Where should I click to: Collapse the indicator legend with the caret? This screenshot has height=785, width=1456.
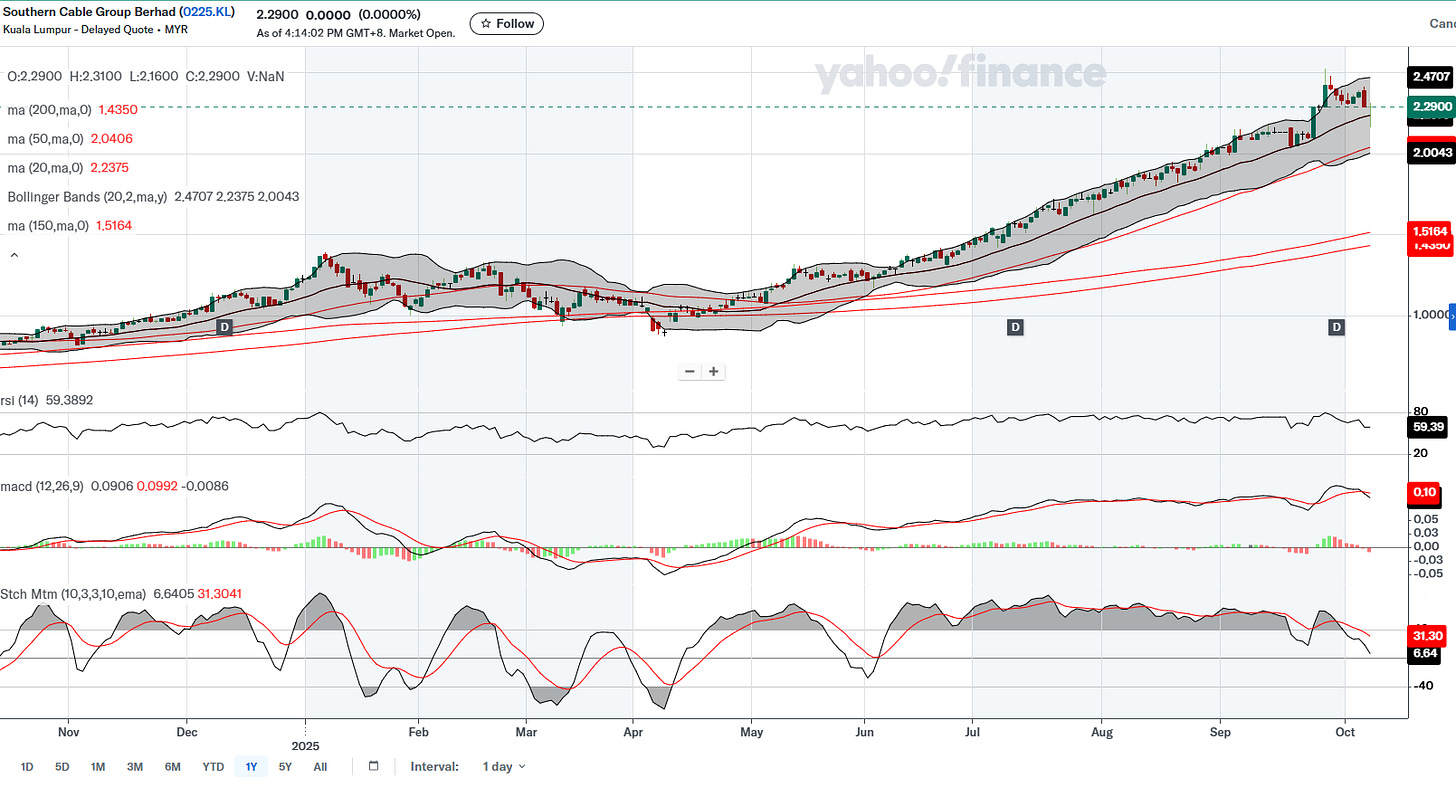tap(14, 256)
